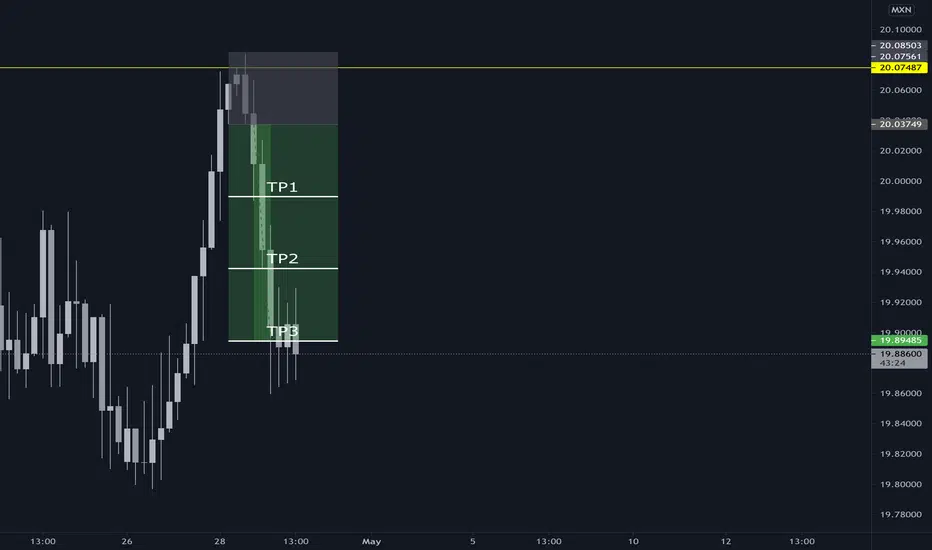Select the yellow 20.07487 price label
The image size is (932, 550).
pos(899,68)
